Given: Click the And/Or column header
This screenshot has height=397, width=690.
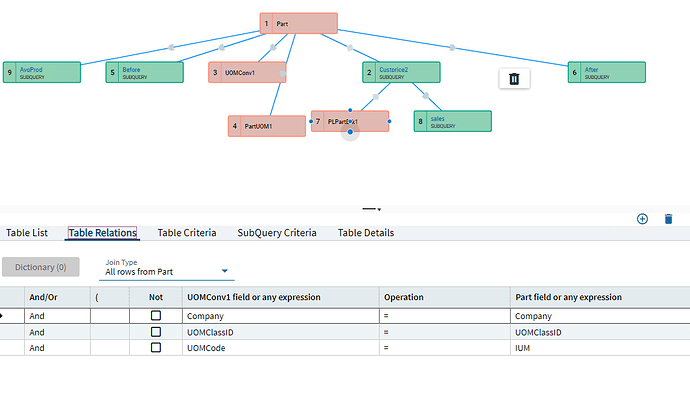Looking at the screenshot, I should [x=57, y=297].
